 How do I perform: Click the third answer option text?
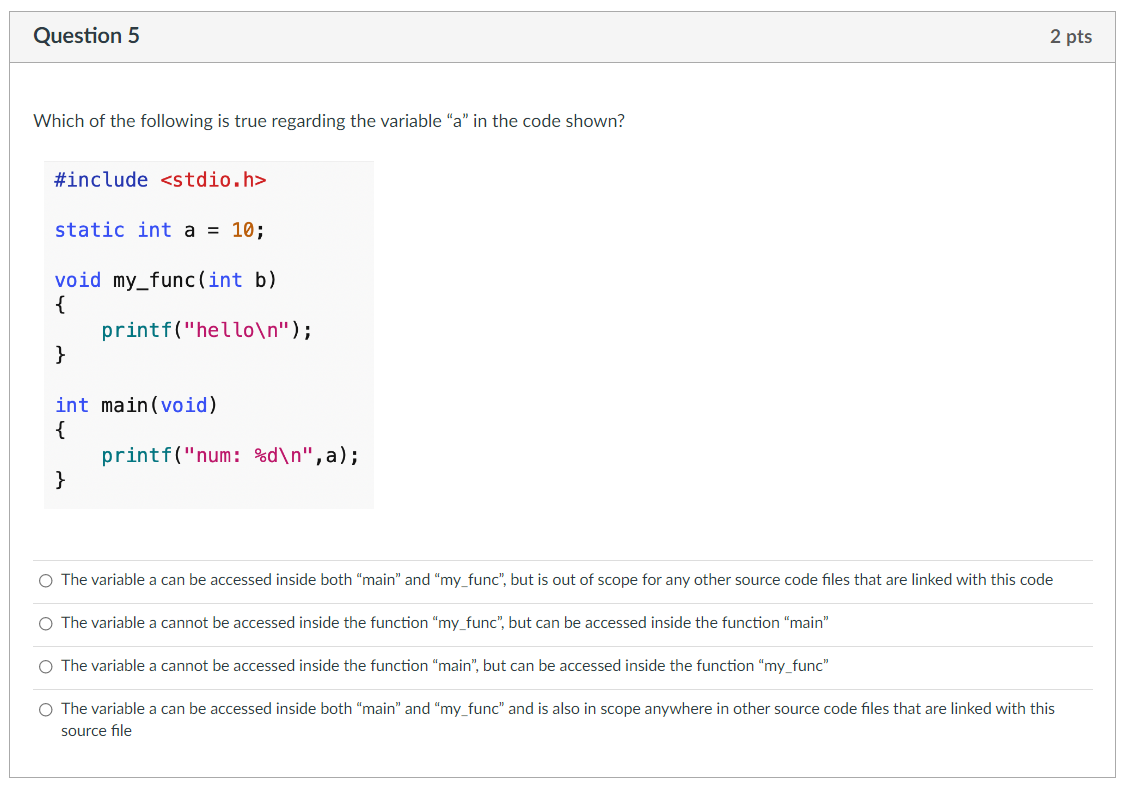(x=445, y=666)
